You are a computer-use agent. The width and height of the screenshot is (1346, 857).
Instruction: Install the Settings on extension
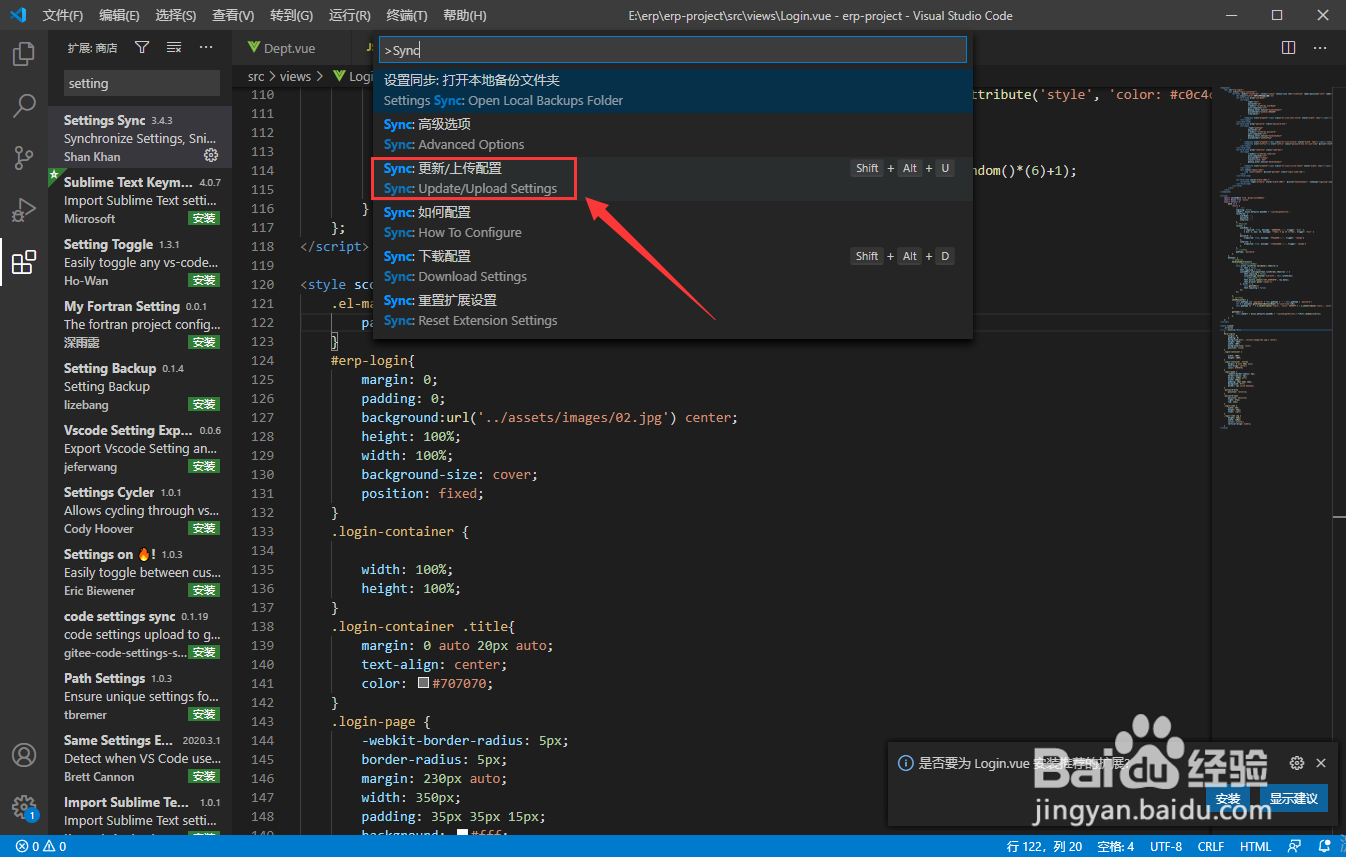click(204, 590)
